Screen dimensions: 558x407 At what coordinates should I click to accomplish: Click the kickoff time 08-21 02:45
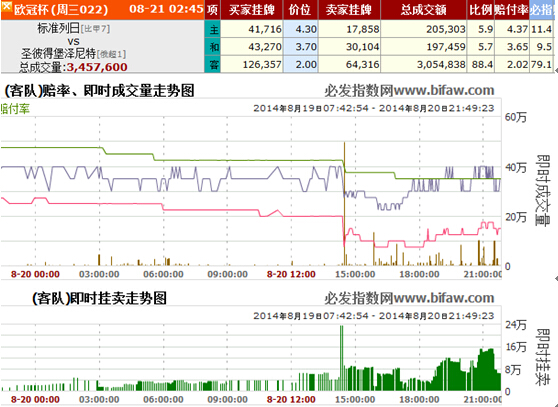pyautogui.click(x=166, y=9)
